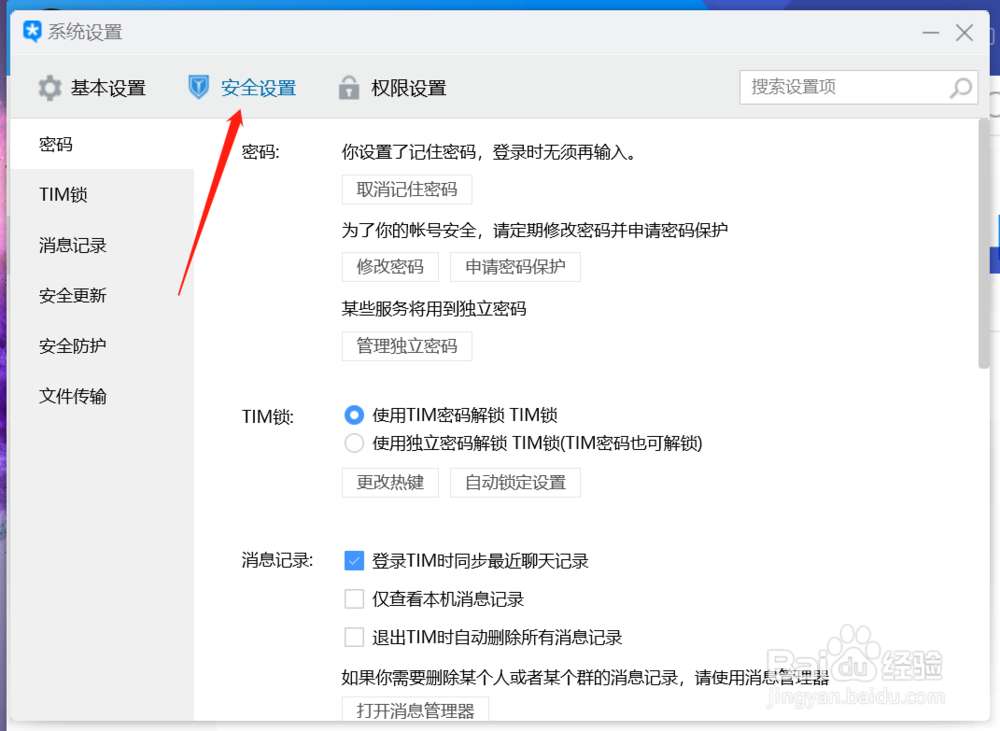Viewport: 1000px width, 731px height.
Task: Enable 退出TIM时自动删除所有消息记录 checkbox
Action: tap(354, 637)
